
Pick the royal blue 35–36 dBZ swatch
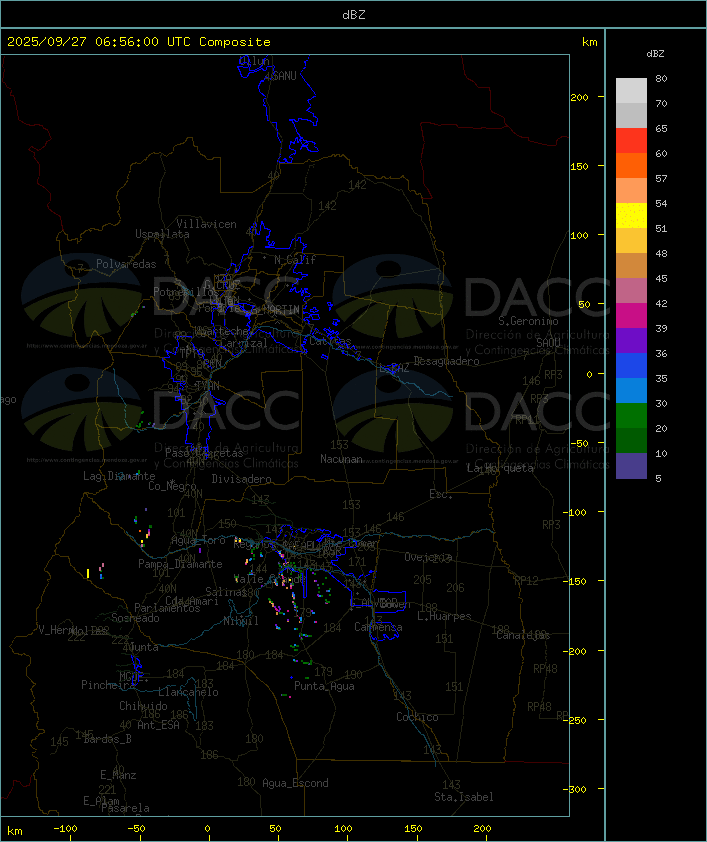(x=631, y=365)
